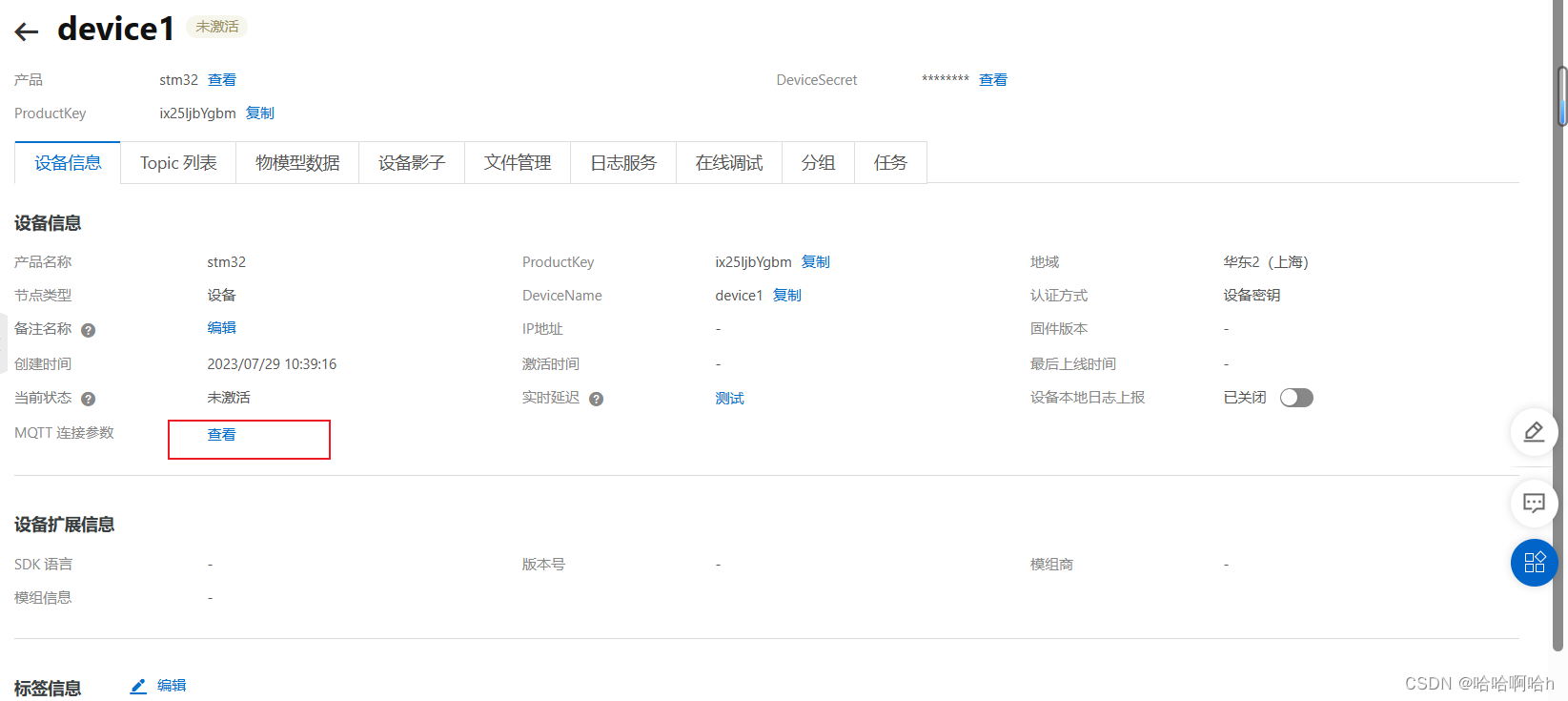1568x701 pixels.
Task: Go to the 在线调试 tab
Action: [729, 163]
